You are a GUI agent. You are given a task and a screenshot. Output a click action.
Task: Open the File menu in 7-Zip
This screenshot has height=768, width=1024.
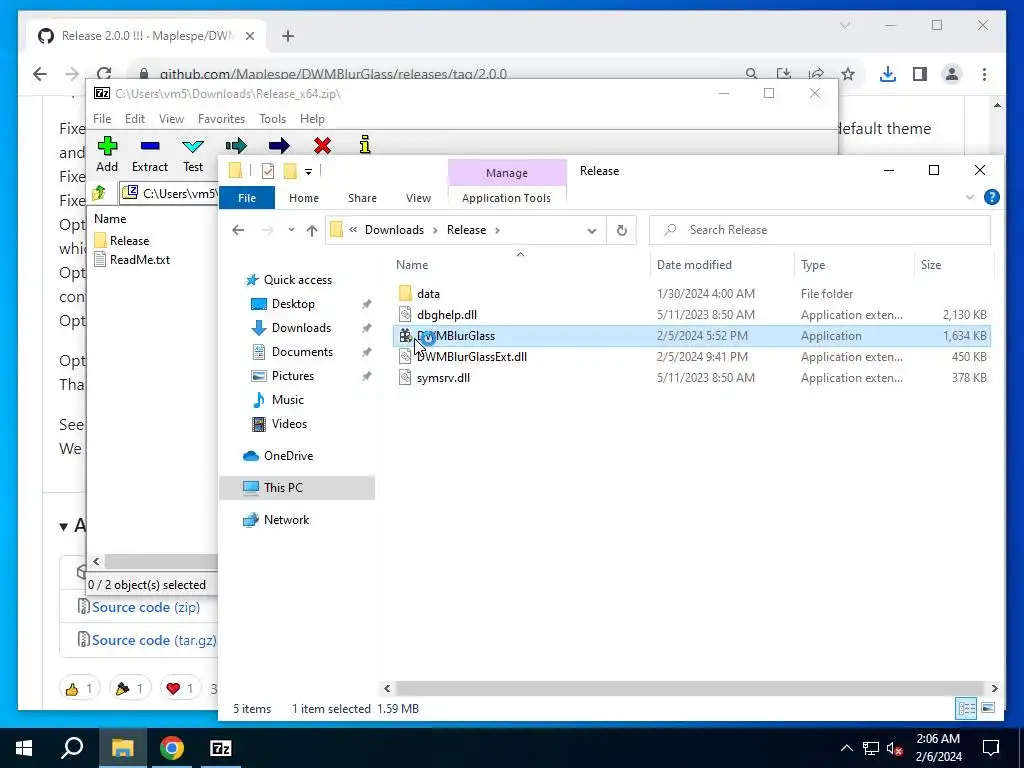[x=102, y=119]
